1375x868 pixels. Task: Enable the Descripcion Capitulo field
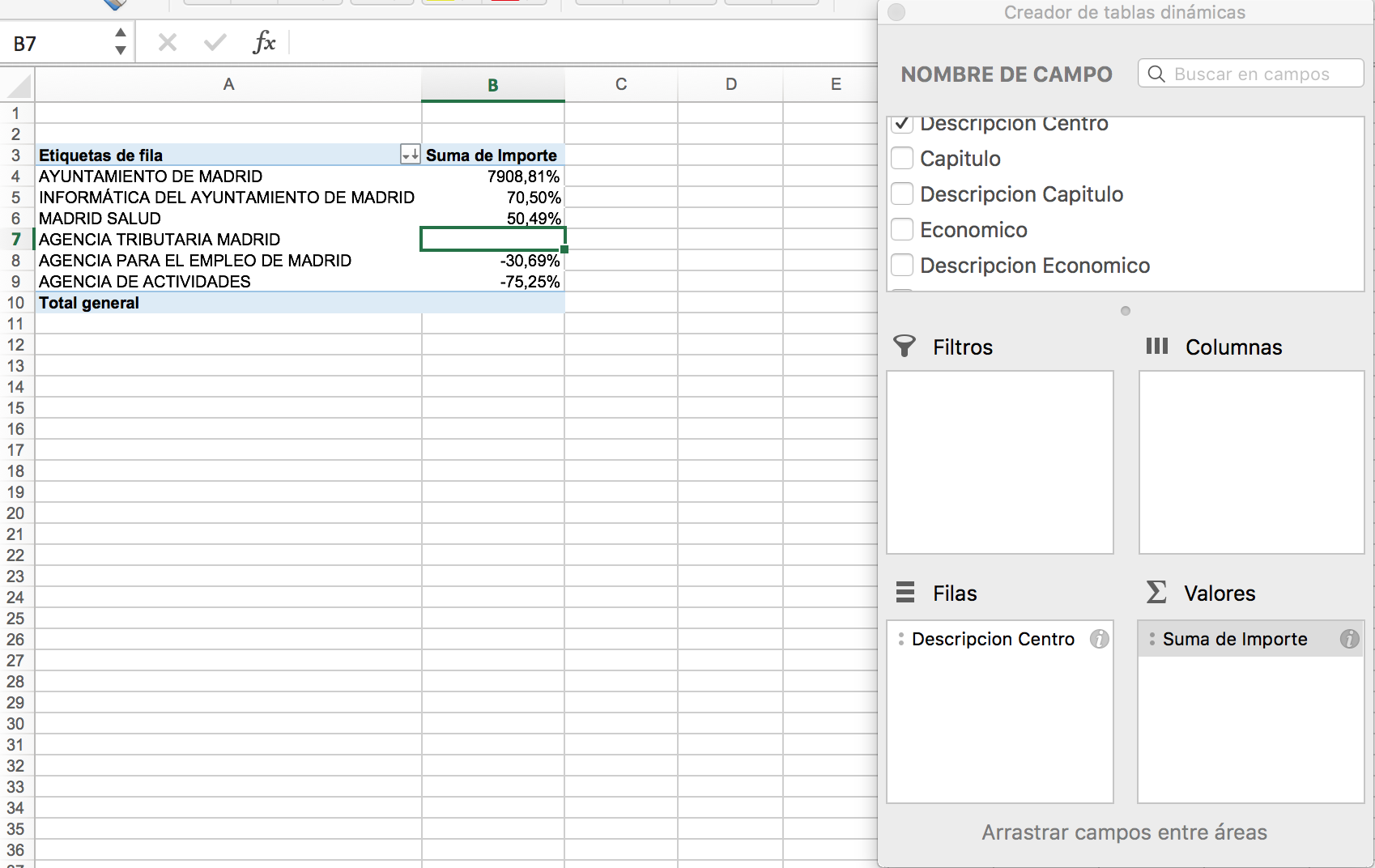(902, 194)
